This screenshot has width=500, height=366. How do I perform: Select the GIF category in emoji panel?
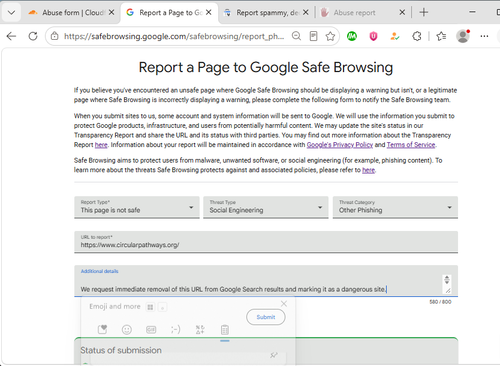tap(151, 330)
